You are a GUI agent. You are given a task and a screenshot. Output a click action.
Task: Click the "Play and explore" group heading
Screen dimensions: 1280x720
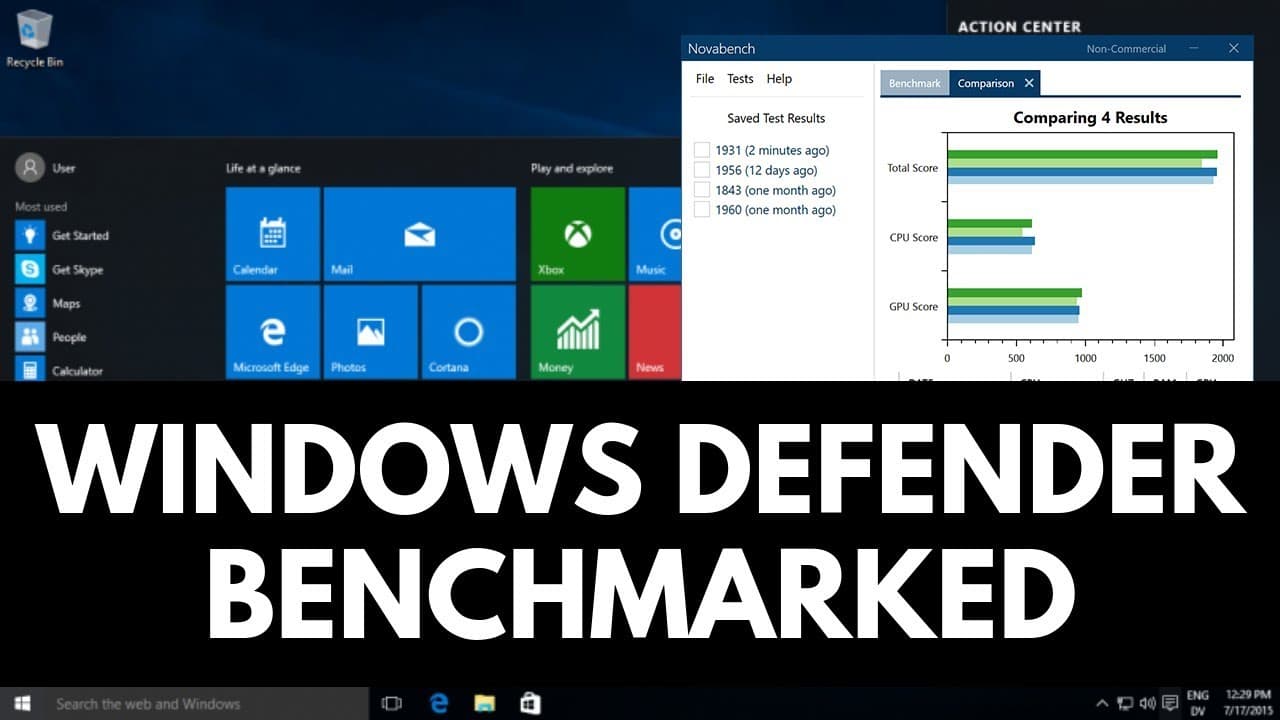(572, 168)
